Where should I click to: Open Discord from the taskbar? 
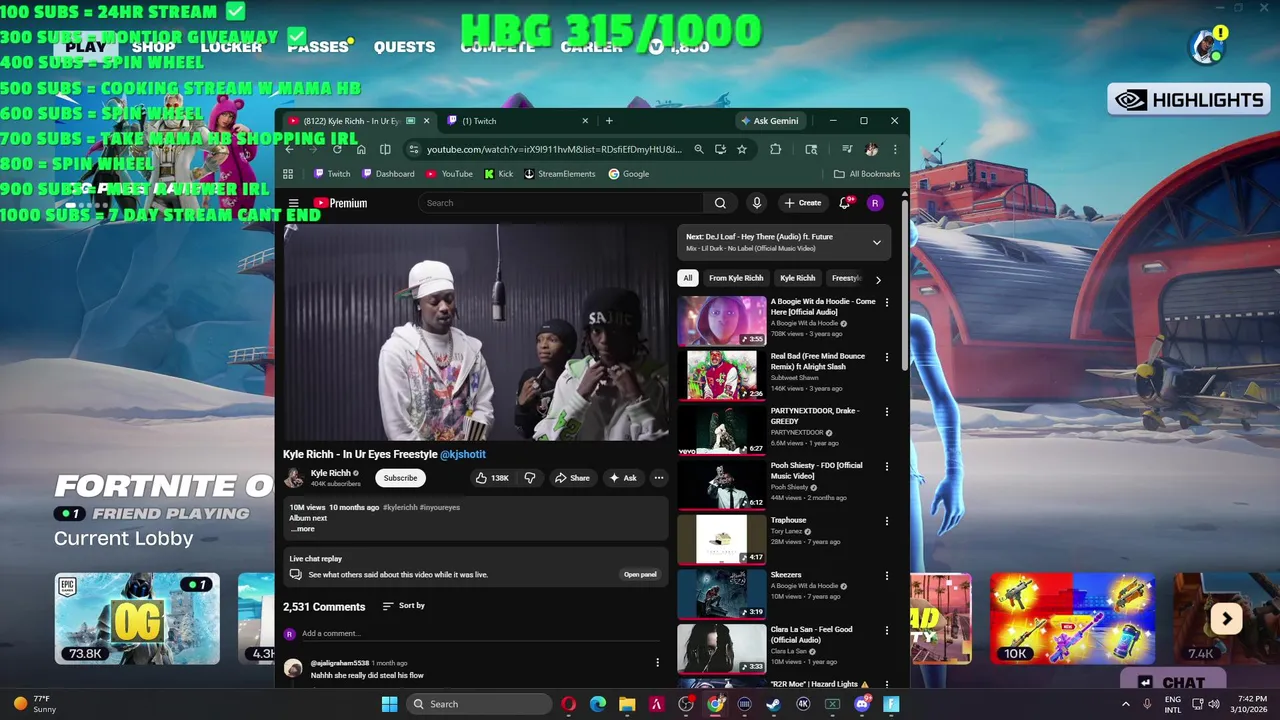click(x=862, y=704)
